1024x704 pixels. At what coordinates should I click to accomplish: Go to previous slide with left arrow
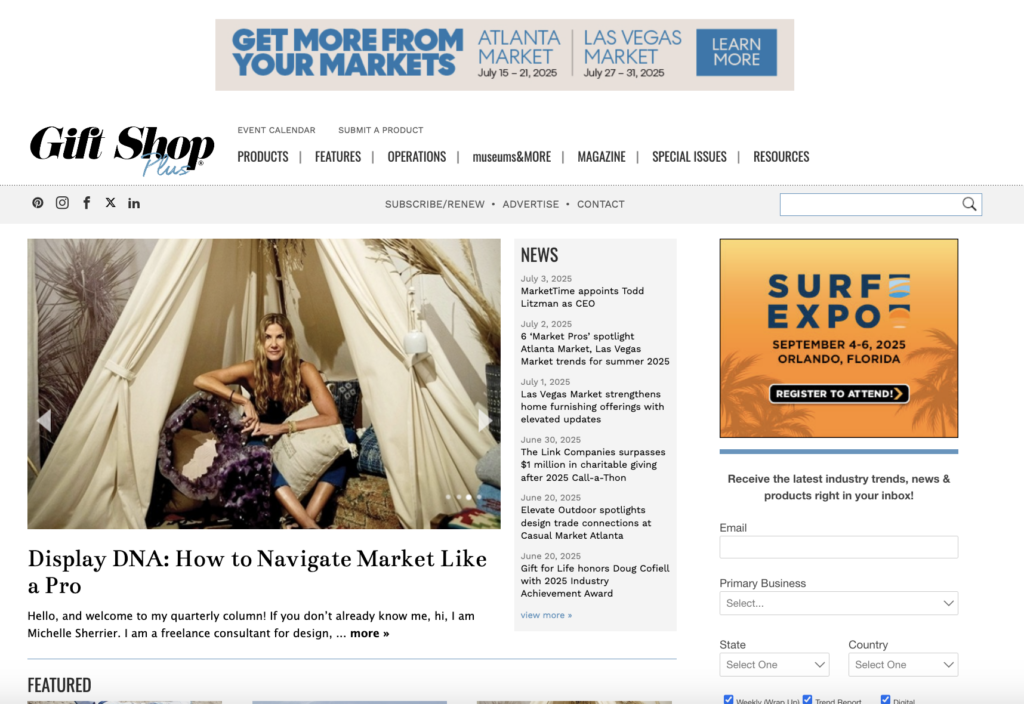point(44,420)
